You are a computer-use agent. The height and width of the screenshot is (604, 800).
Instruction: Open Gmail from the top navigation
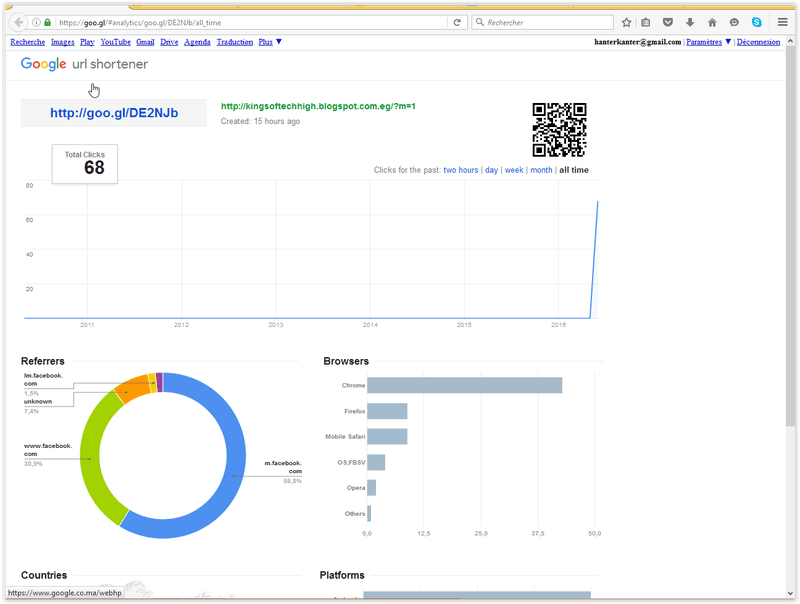coord(145,42)
